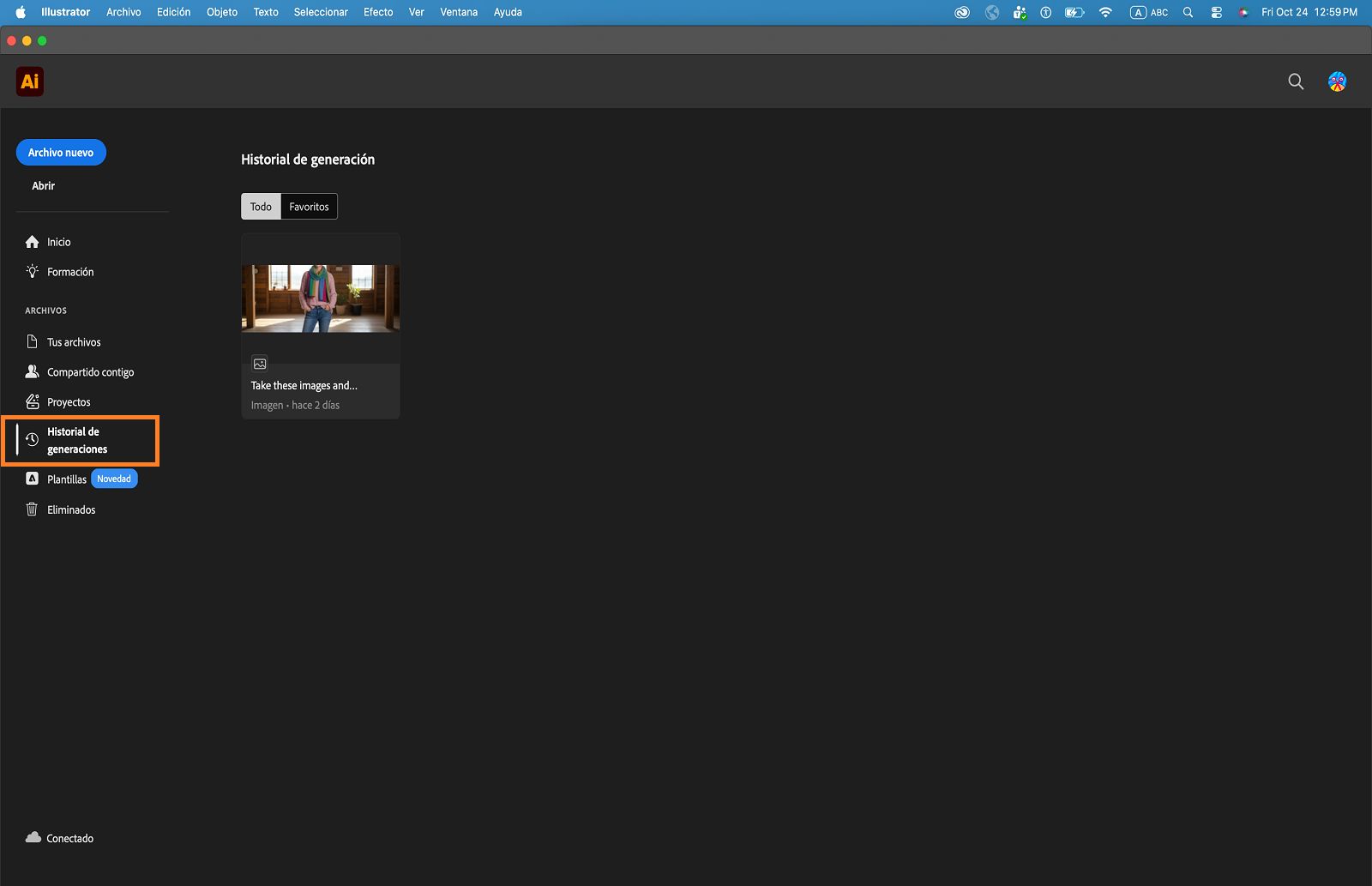Switch to the Favoritos tab

click(x=308, y=206)
